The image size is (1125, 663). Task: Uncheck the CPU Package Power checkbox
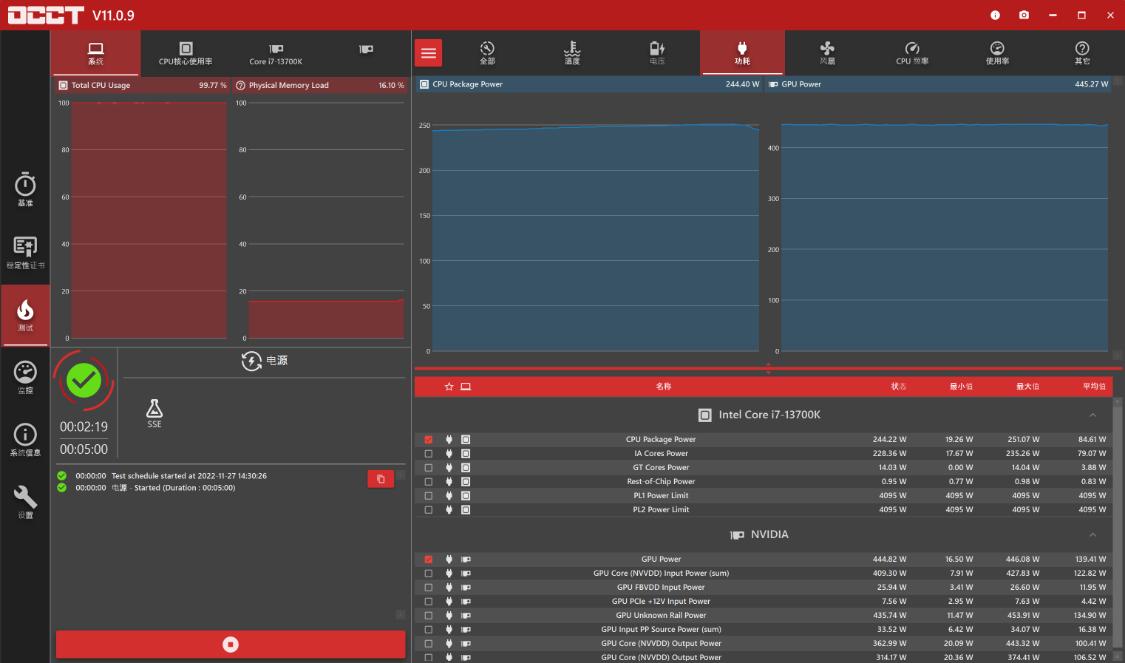[x=429, y=439]
